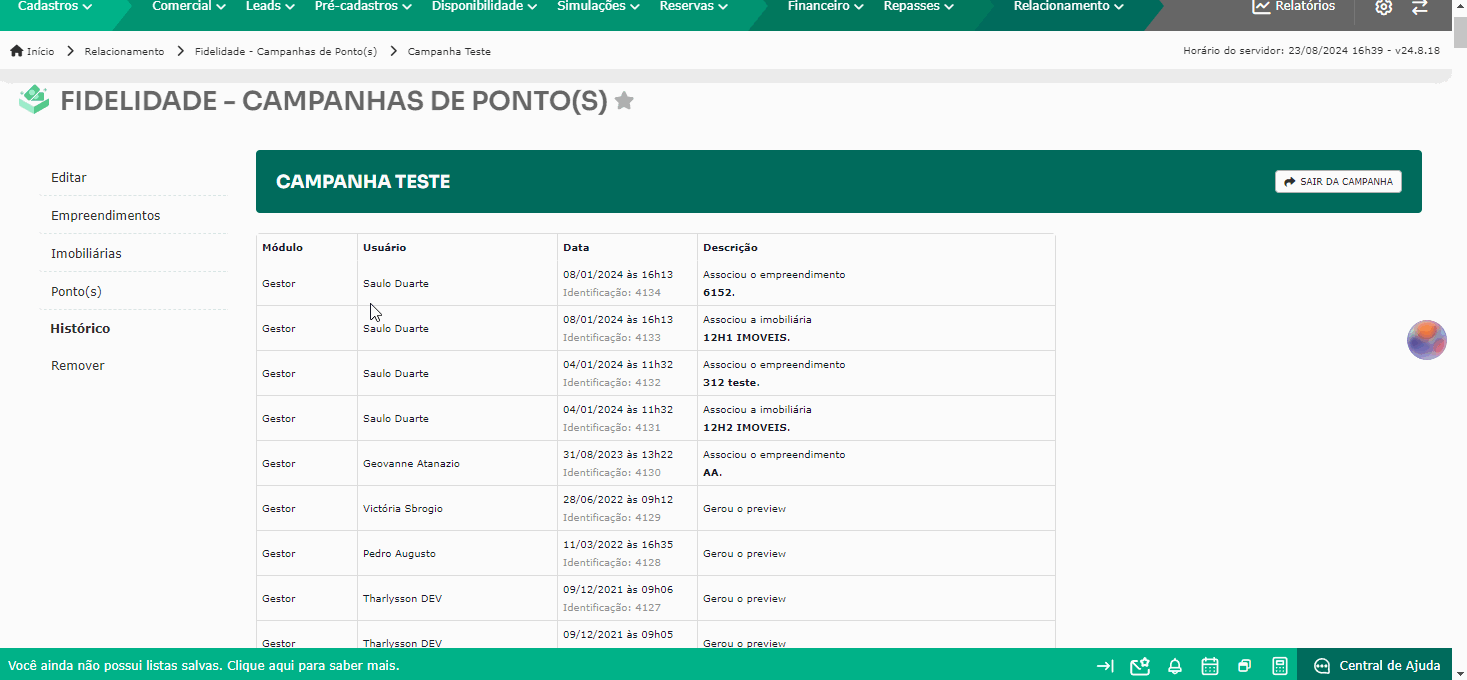This screenshot has width=1467, height=680.
Task: Click the swap arrows icon in top bar
Action: click(1419, 7)
